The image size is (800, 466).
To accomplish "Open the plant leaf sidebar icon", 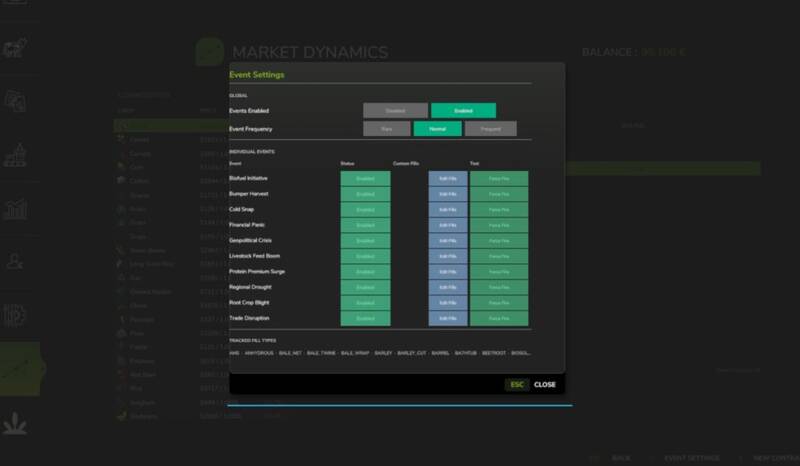I will coord(15,423).
